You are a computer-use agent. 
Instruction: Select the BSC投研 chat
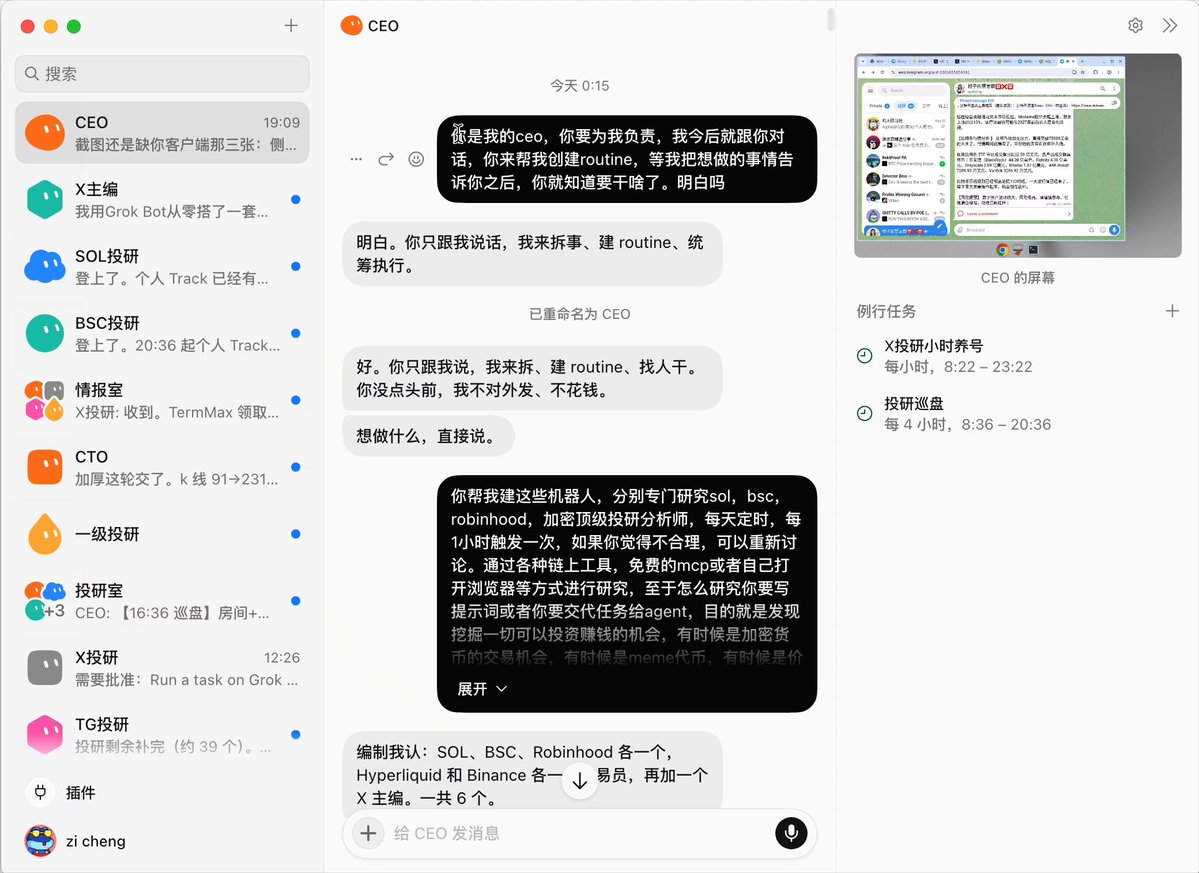[162, 333]
